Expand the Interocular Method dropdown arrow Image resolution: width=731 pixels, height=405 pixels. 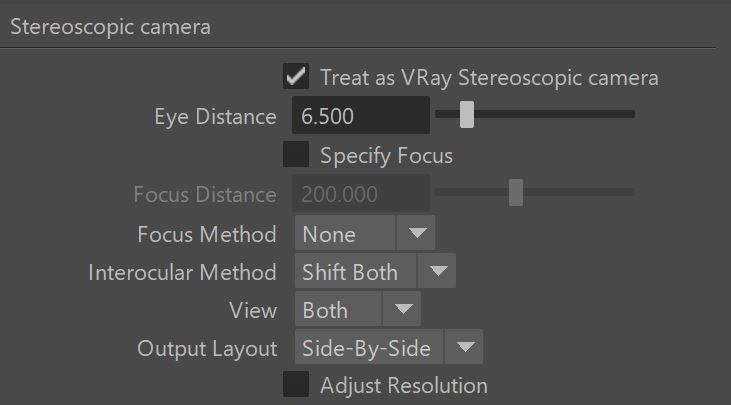pyautogui.click(x=437, y=271)
